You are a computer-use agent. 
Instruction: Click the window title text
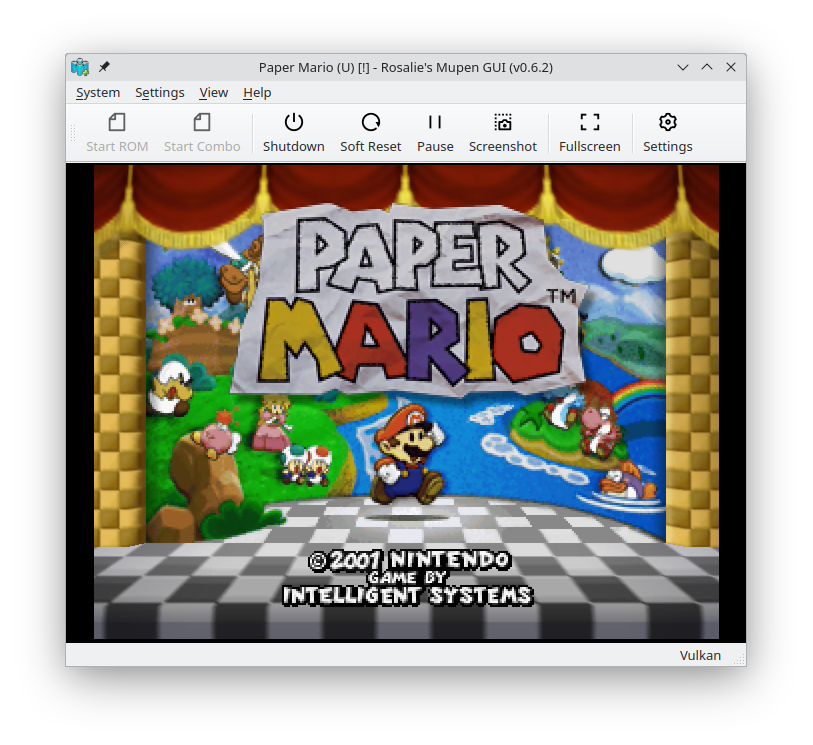coord(406,67)
